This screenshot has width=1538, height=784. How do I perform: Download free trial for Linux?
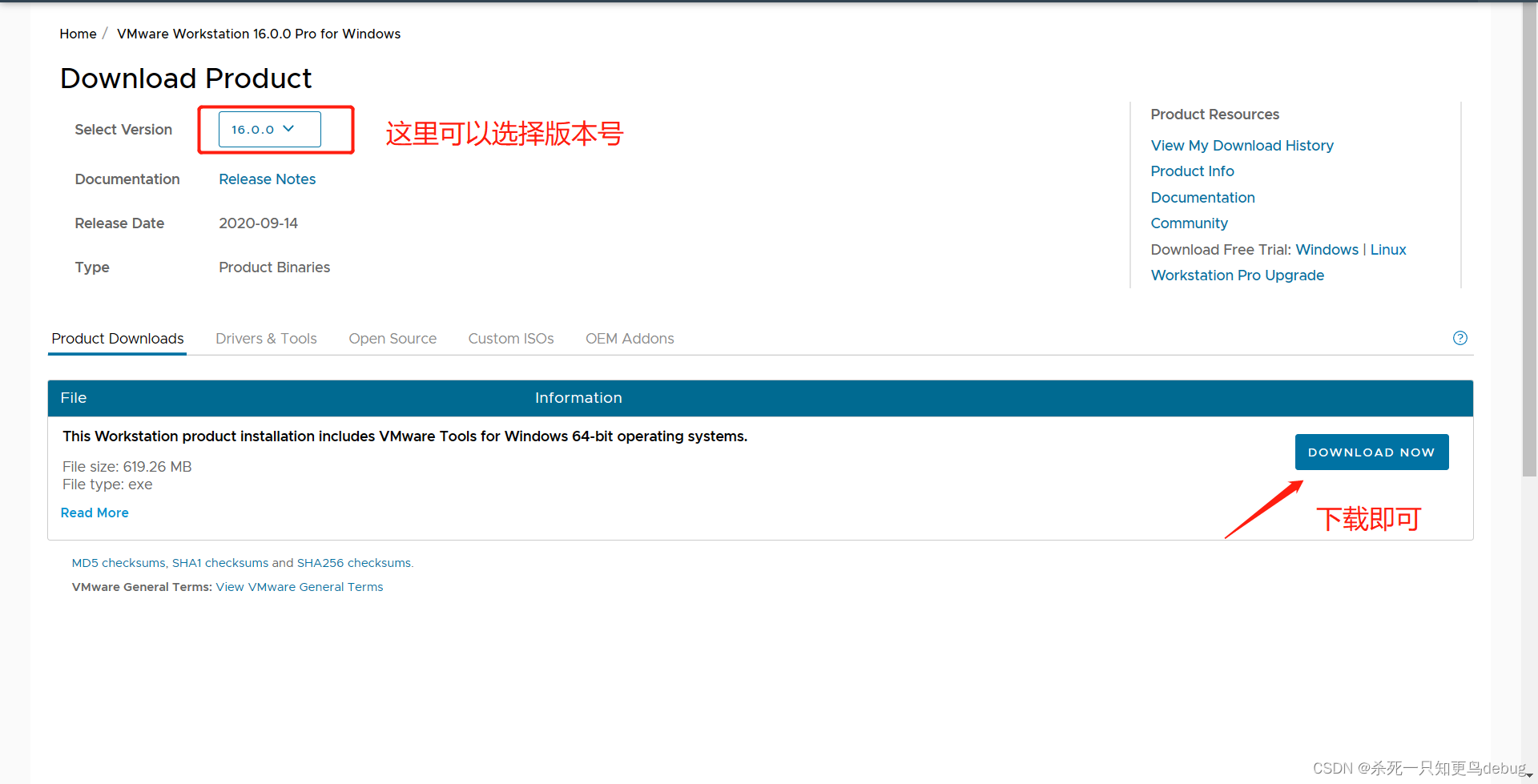click(1387, 250)
